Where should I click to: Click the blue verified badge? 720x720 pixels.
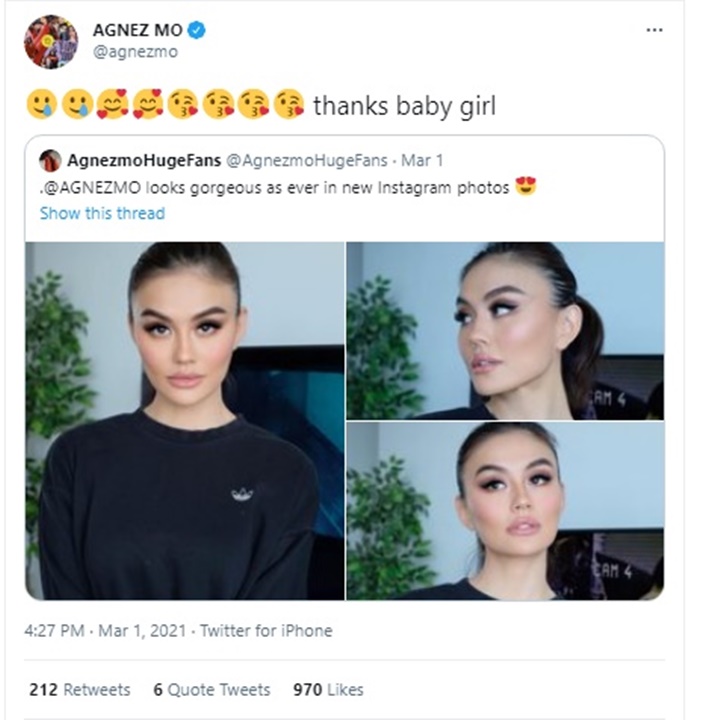[197, 31]
